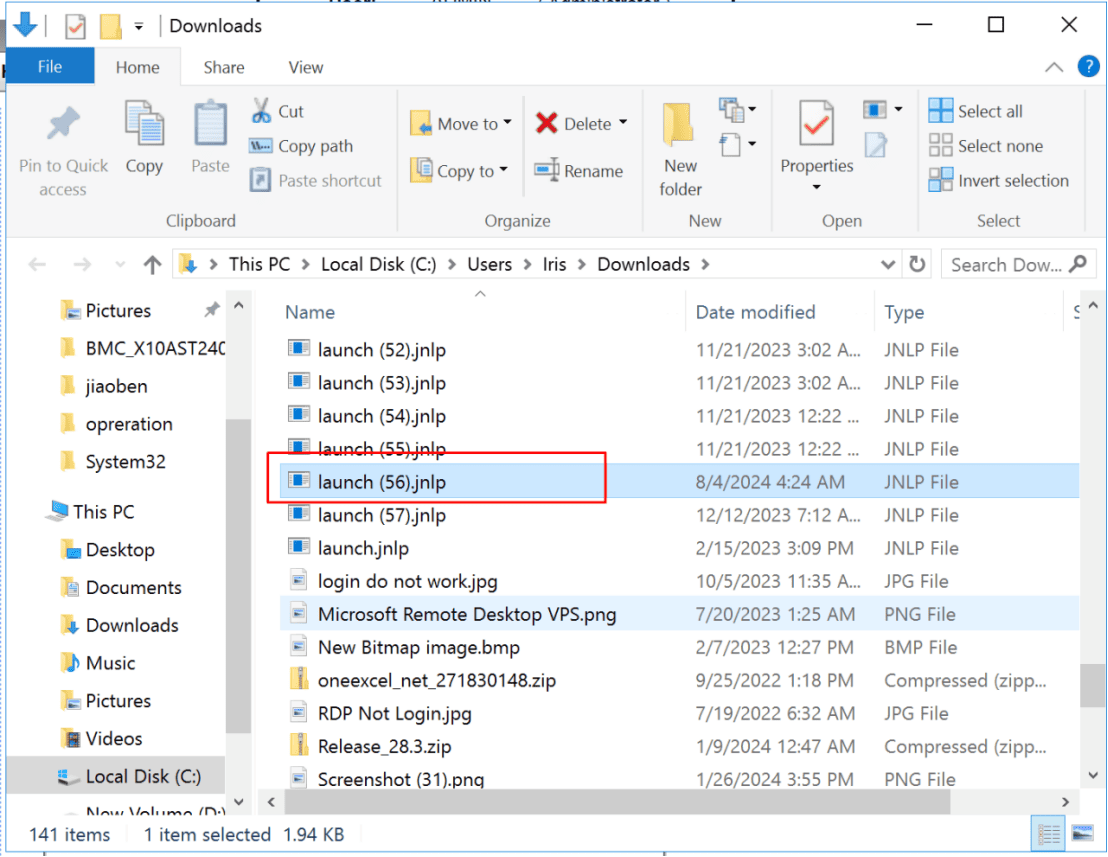Click the Copy icon in Clipboard group

point(144,124)
